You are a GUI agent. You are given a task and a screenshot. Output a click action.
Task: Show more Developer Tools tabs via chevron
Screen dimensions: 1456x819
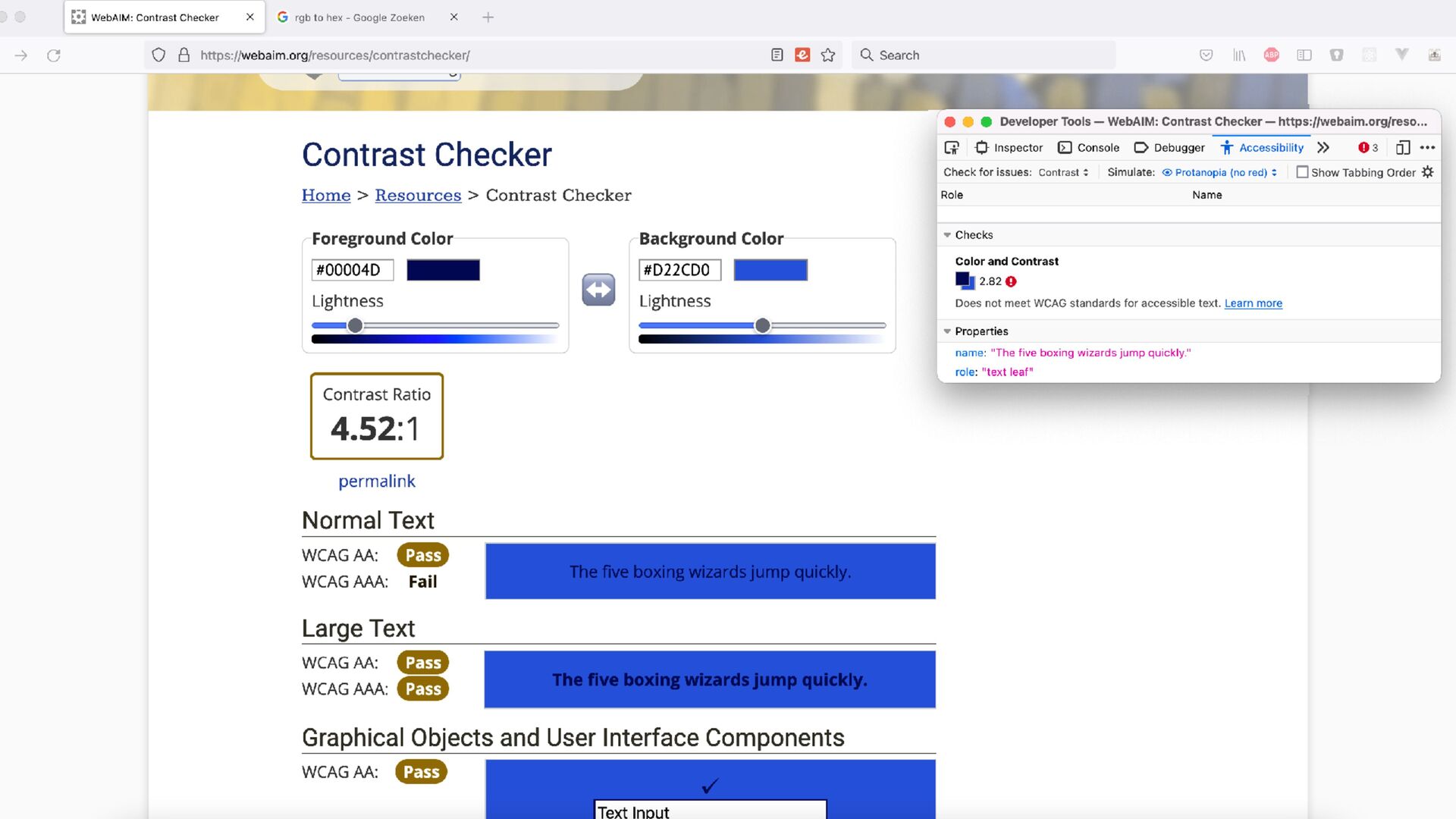1323,148
